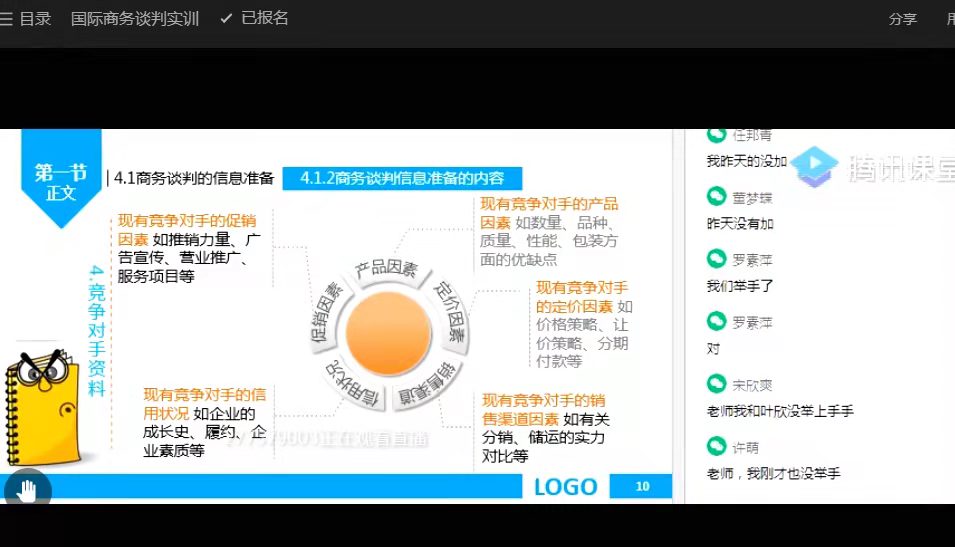
Task: Click the slide page number 10
Action: [642, 487]
